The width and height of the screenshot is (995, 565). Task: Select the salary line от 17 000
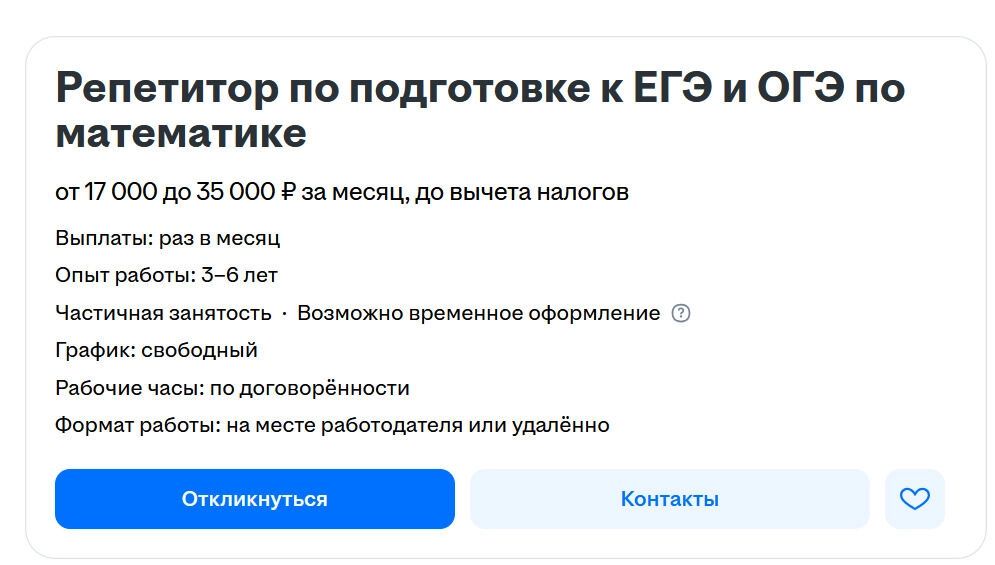coord(342,192)
